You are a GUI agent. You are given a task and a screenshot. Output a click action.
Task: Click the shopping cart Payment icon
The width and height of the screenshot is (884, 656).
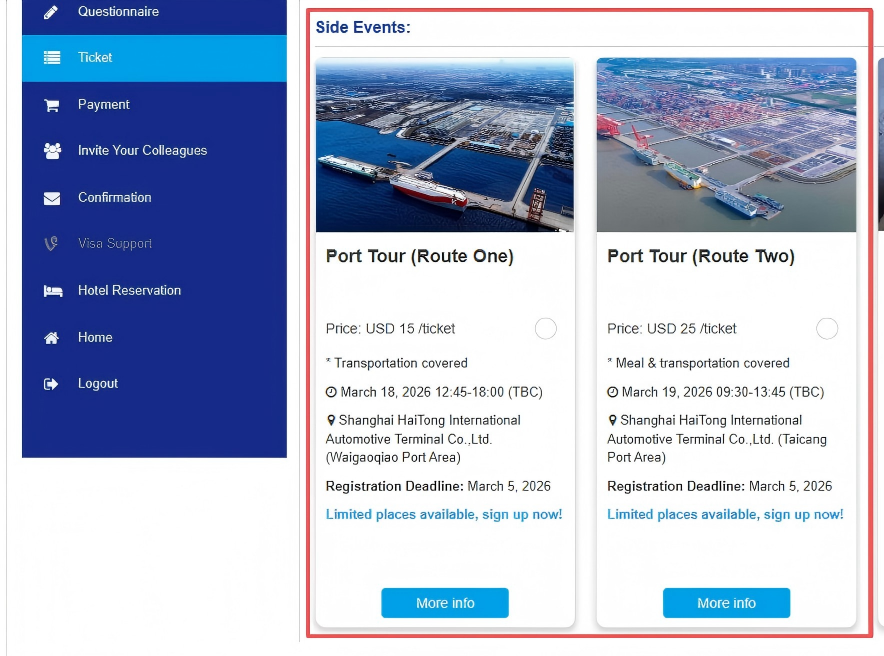pyautogui.click(x=52, y=105)
